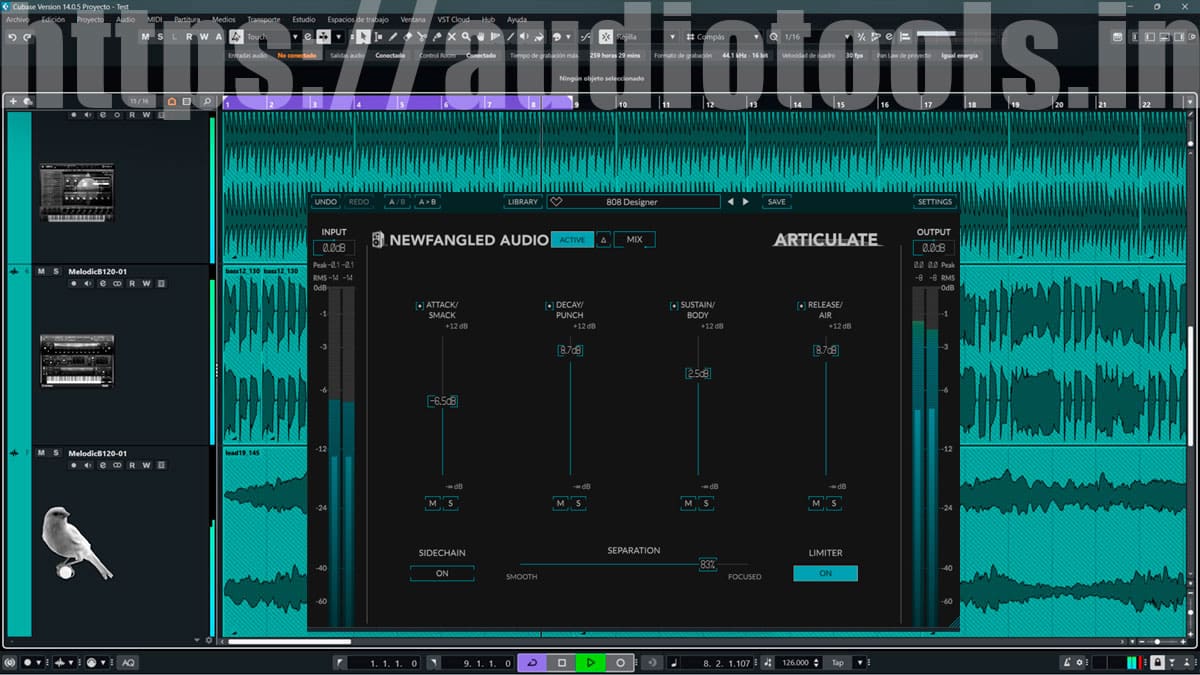Click the OUTPUT gain 0.0dB field
The width and height of the screenshot is (1200, 675).
(933, 248)
